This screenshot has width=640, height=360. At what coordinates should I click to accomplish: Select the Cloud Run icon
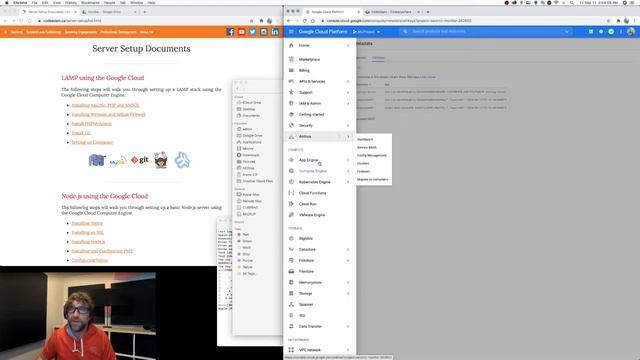click(x=291, y=204)
